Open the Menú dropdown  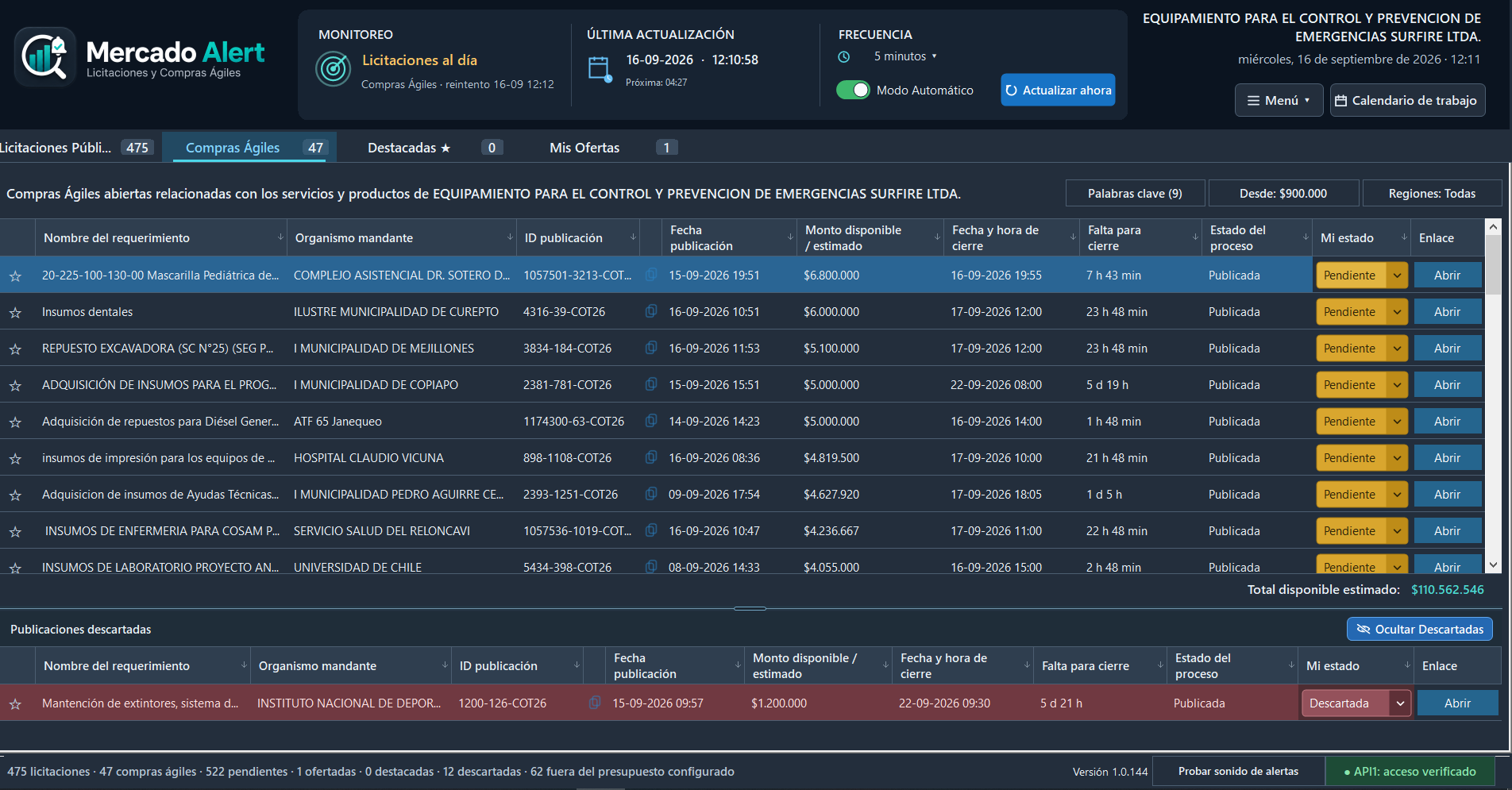pyautogui.click(x=1279, y=100)
